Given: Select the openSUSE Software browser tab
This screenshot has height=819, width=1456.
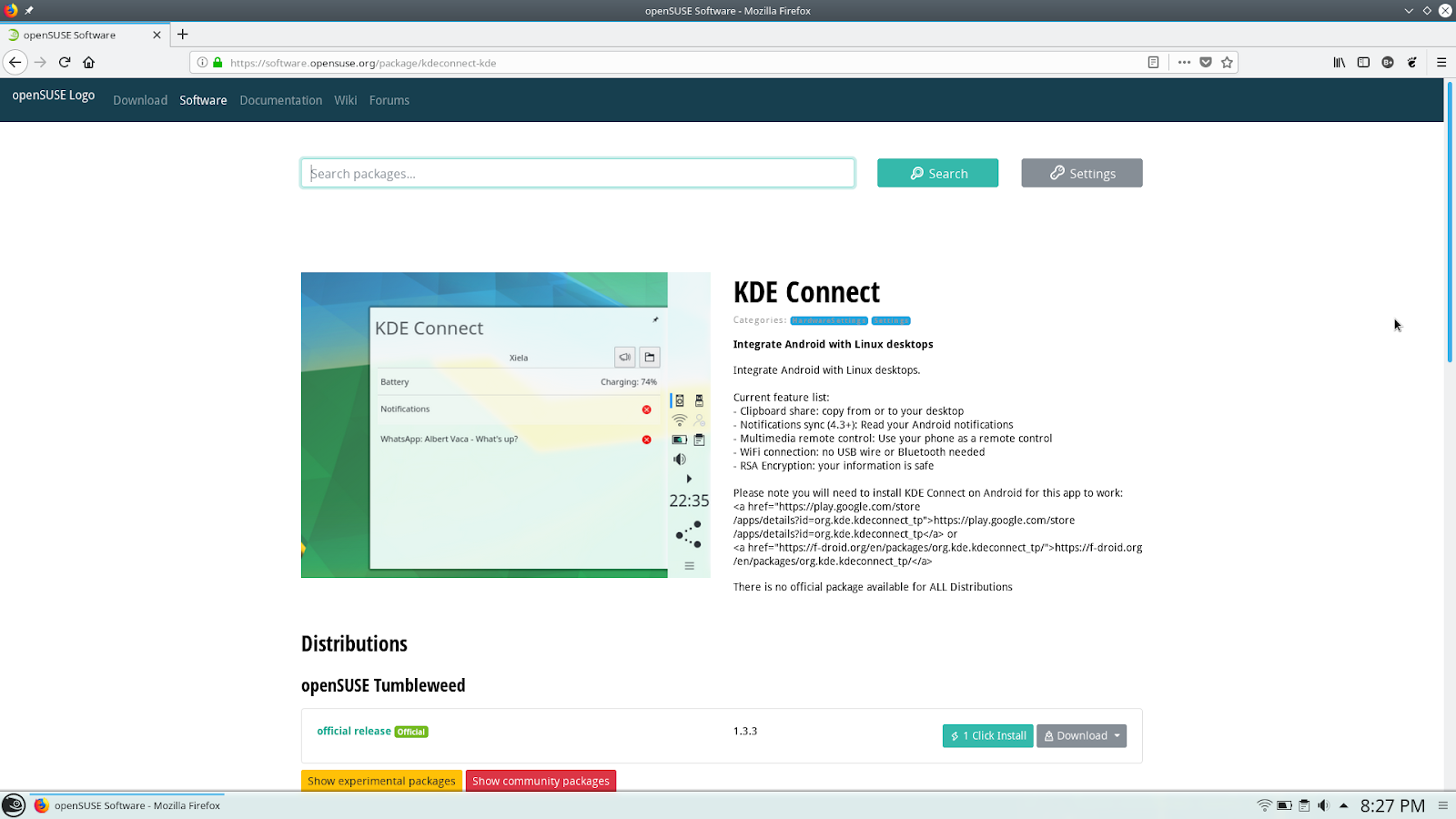Looking at the screenshot, I should [x=85, y=35].
